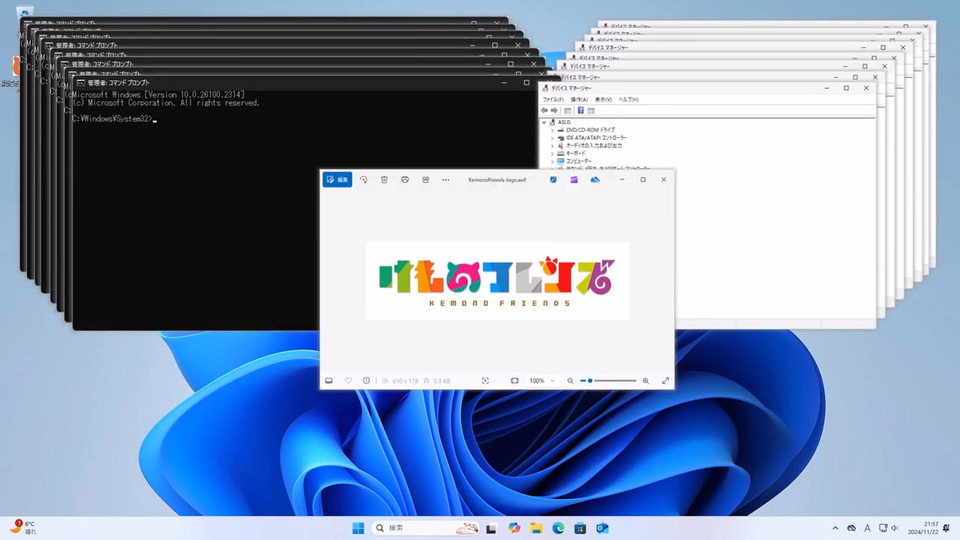
Task: Enter fullscreen mode in Photos
Action: click(665, 381)
